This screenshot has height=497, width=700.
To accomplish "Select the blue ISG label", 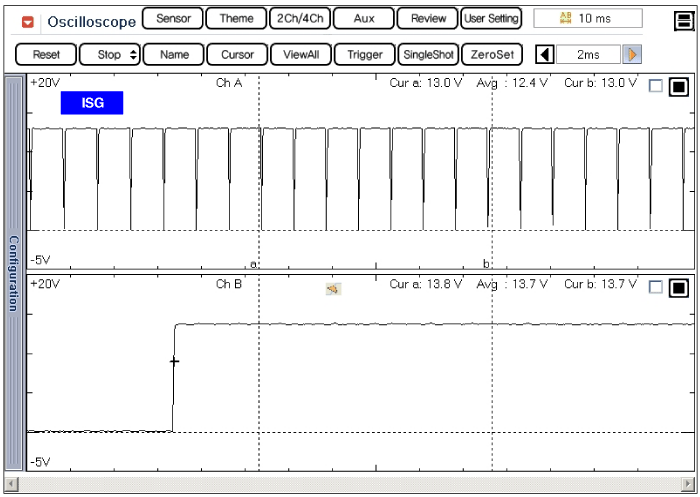I will coord(92,103).
